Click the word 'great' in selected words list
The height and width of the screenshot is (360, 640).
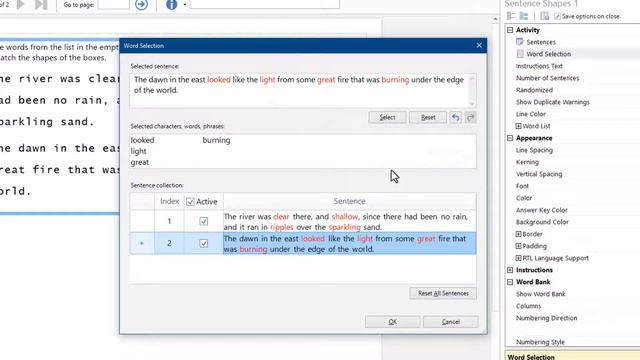pyautogui.click(x=140, y=162)
